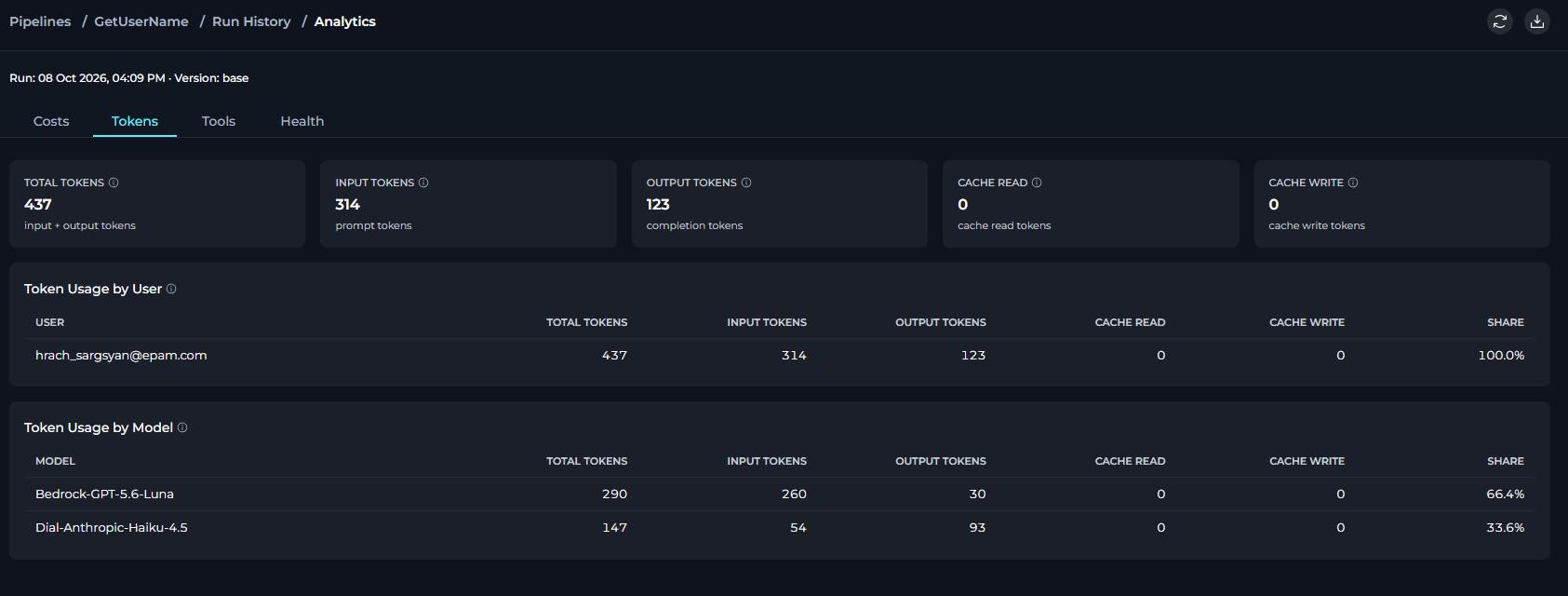The image size is (1568, 596).
Task: Click MODEL column header
Action: [x=56, y=461]
